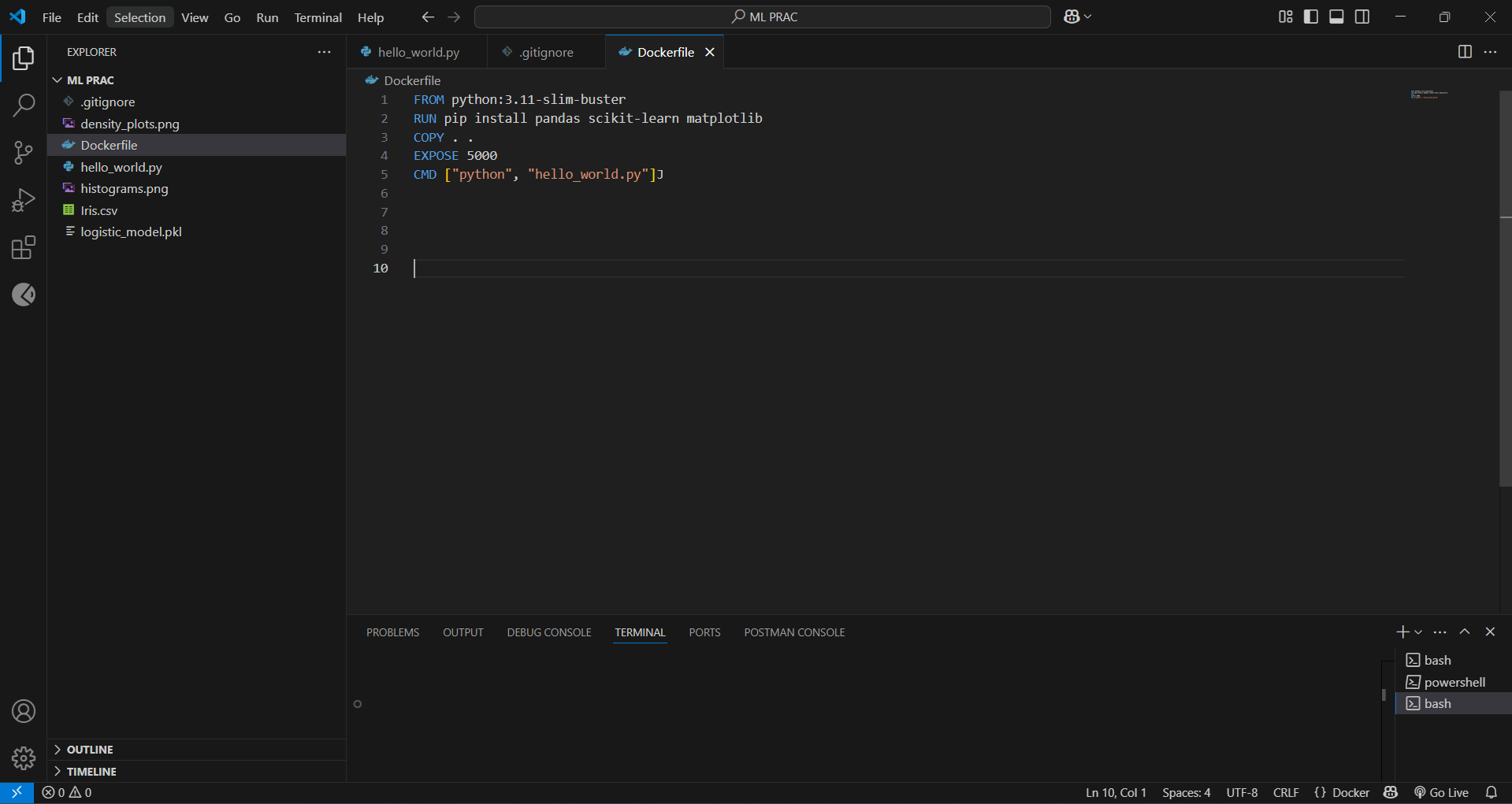The width and height of the screenshot is (1512, 804).
Task: Switch to the Debug Console tab
Action: [x=549, y=632]
